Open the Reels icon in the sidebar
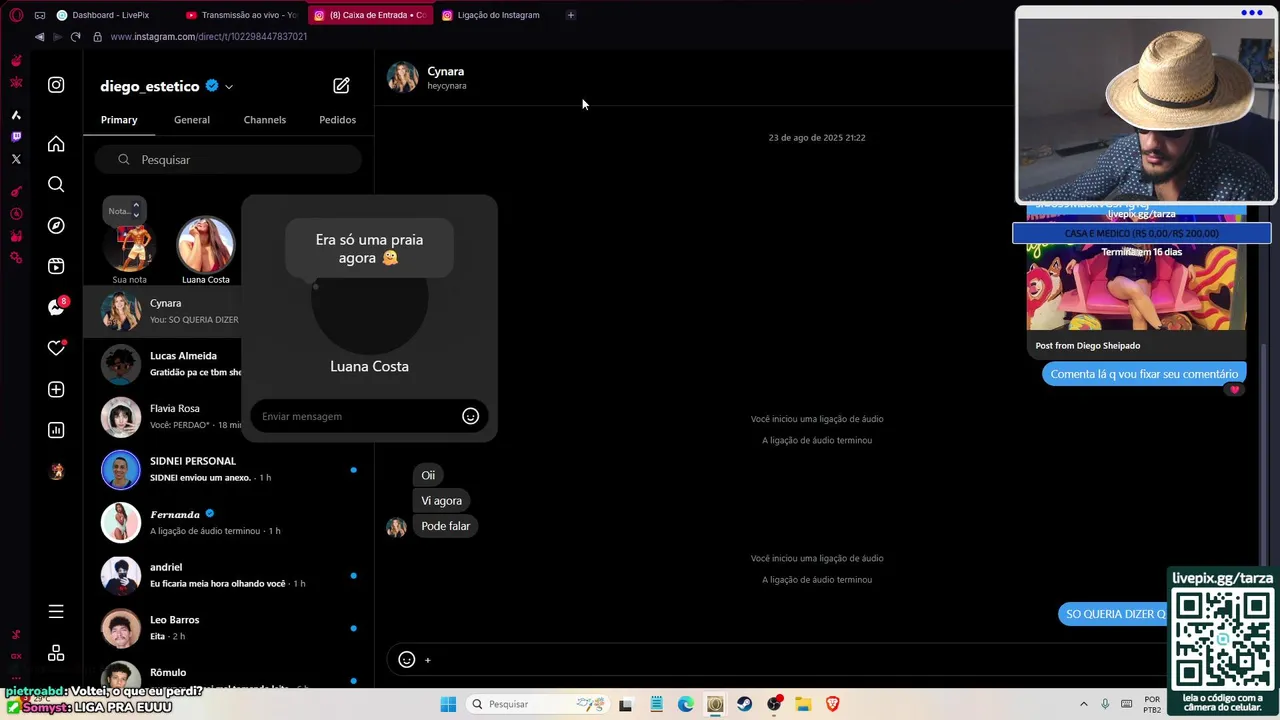 [x=56, y=266]
